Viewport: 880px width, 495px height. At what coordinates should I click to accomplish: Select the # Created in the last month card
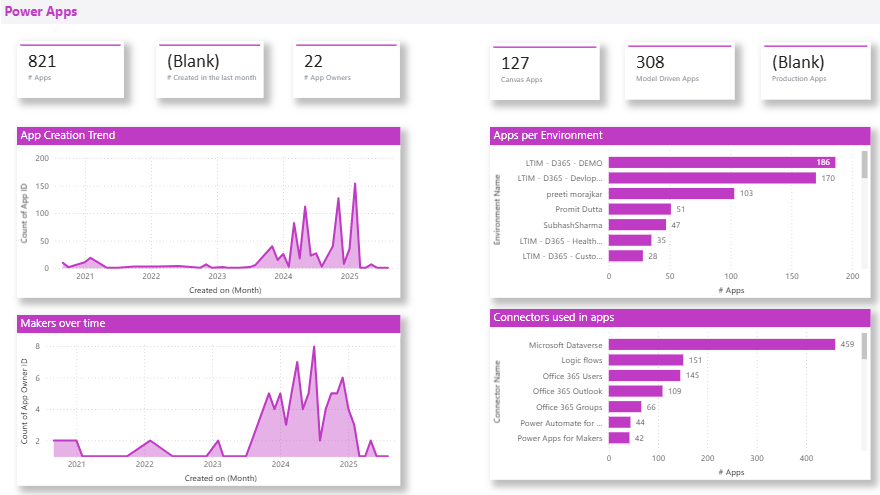(x=210, y=70)
